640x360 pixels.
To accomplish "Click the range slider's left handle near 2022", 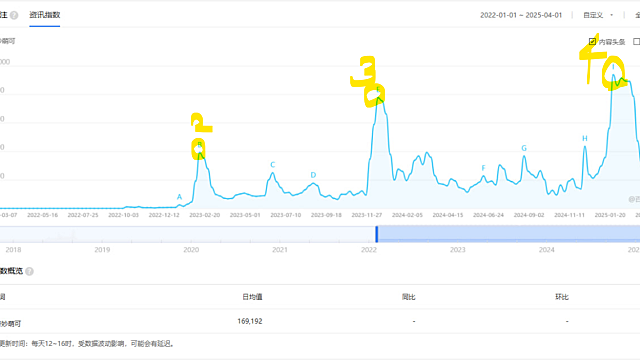I will pos(377,234).
